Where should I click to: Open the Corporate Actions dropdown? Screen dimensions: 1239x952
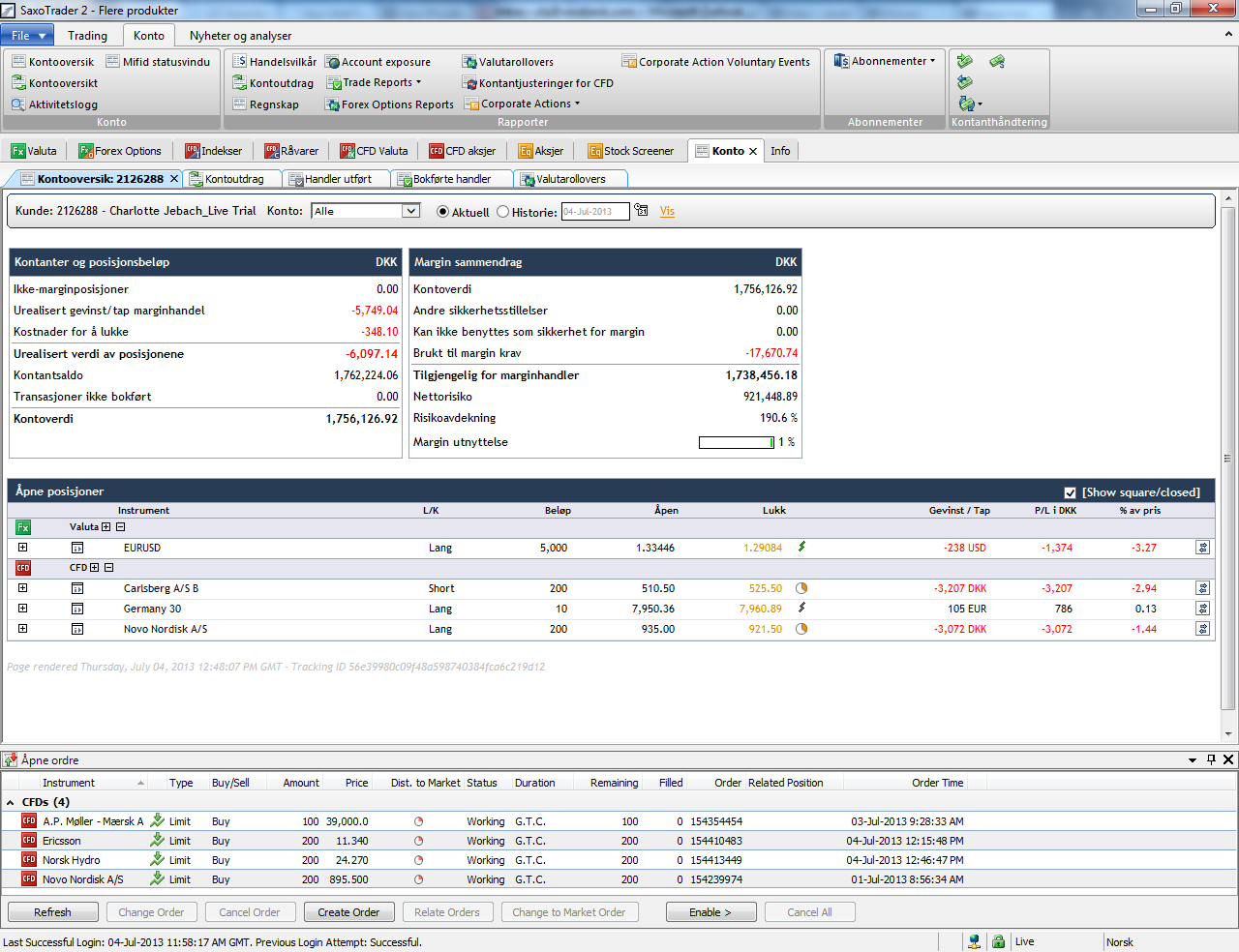523,104
